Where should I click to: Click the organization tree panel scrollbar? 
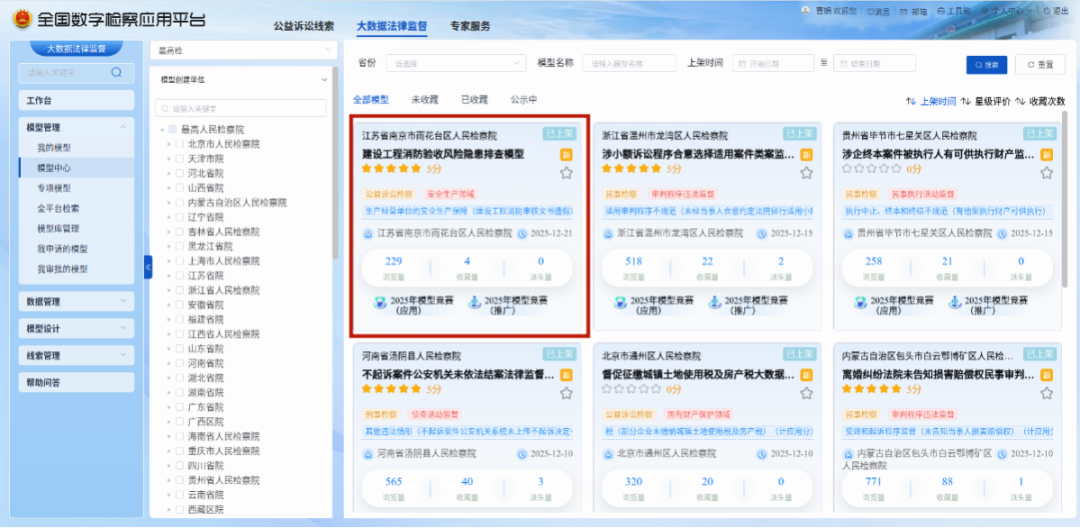click(335, 163)
